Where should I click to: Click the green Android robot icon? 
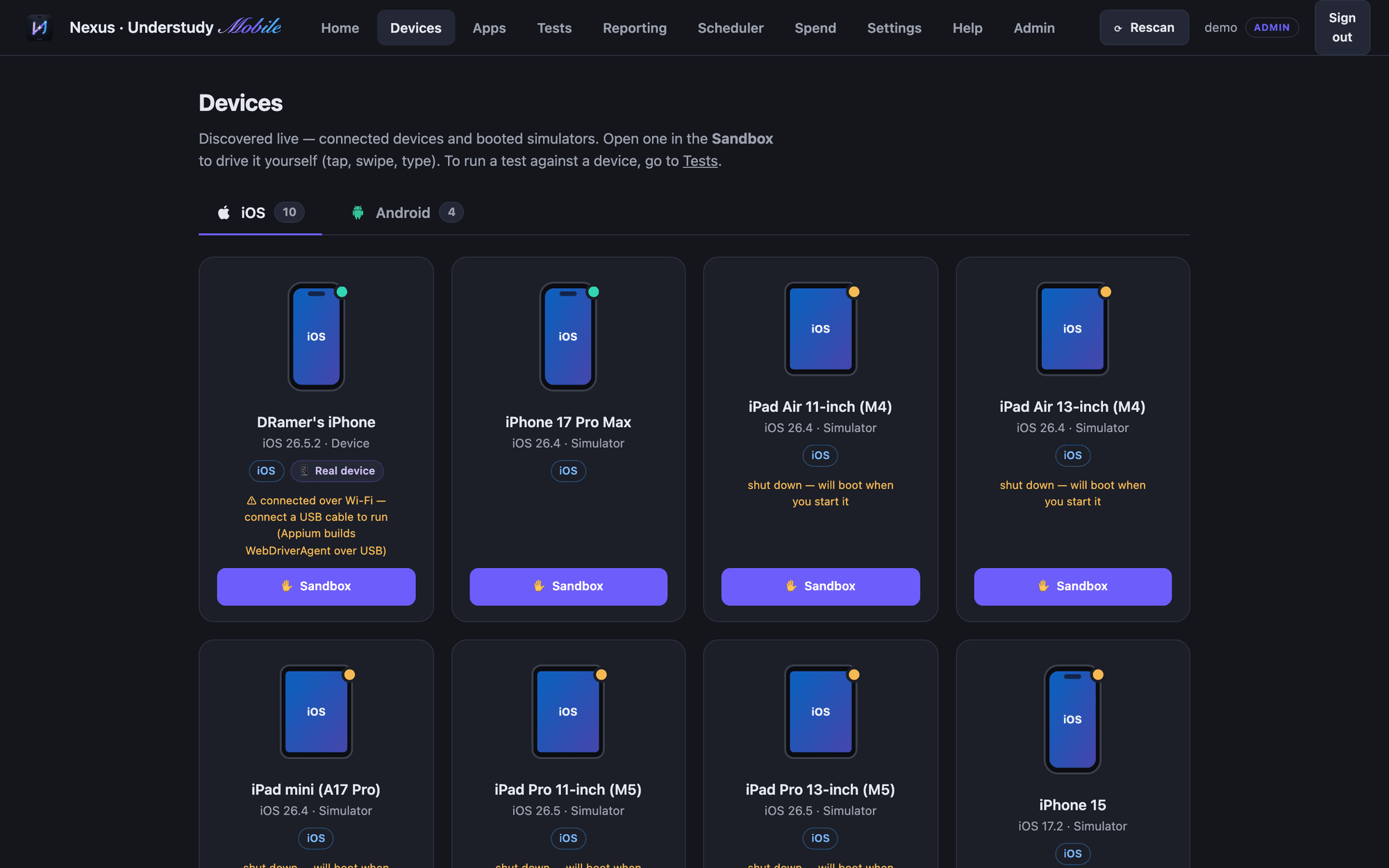point(358,212)
